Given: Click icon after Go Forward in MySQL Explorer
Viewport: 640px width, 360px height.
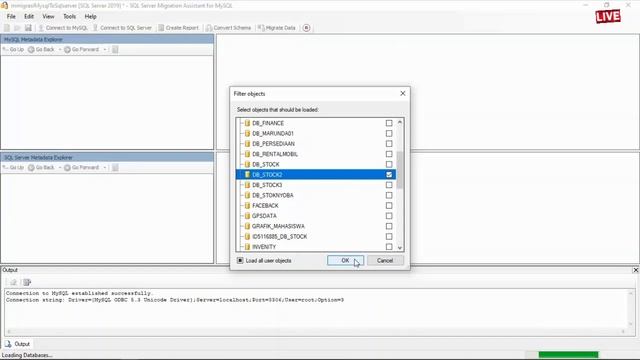Looking at the screenshot, I should click(x=116, y=49).
